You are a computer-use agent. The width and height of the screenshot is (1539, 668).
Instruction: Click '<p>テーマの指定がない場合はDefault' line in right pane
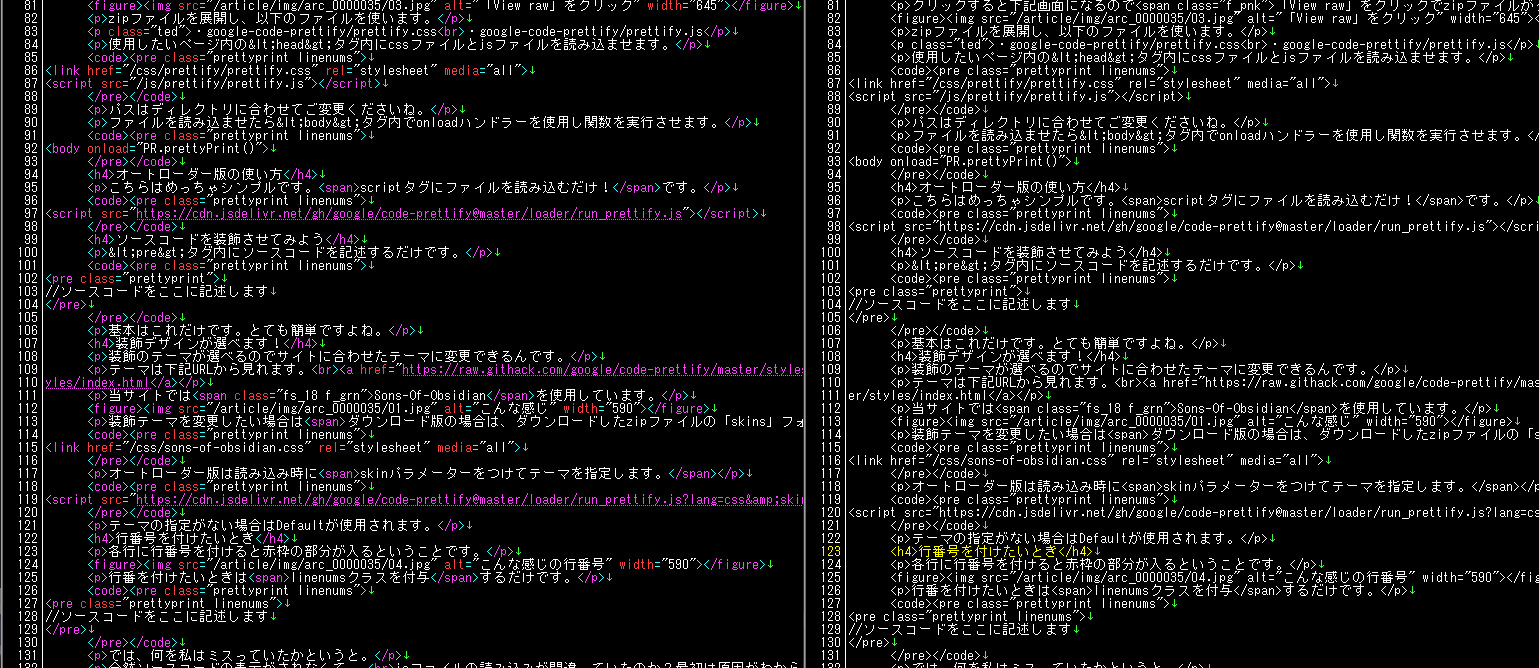pyautogui.click(x=1083, y=538)
